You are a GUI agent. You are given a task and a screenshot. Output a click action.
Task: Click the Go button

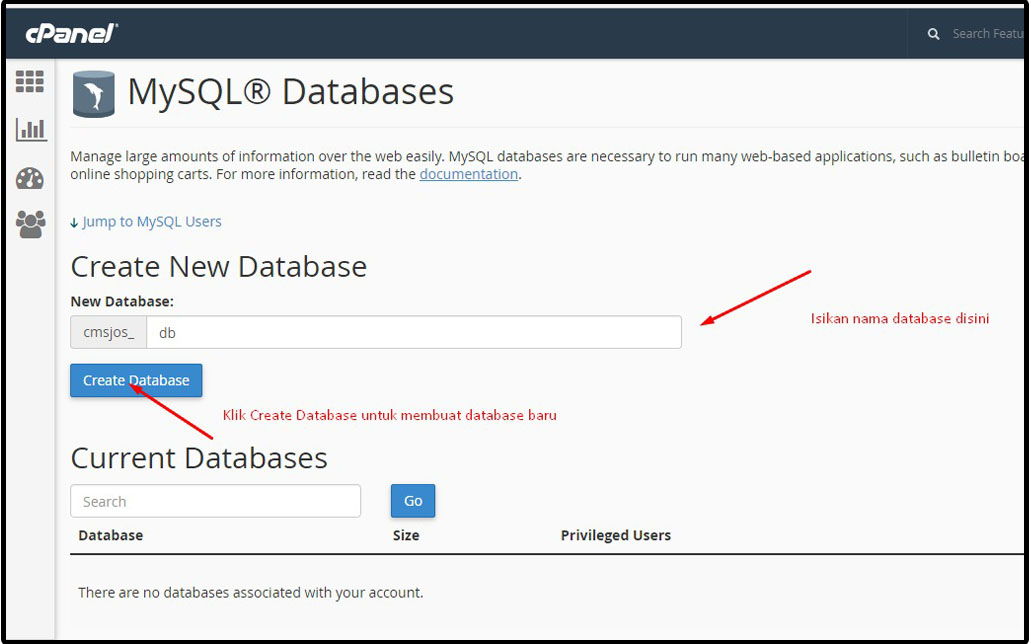(x=413, y=501)
